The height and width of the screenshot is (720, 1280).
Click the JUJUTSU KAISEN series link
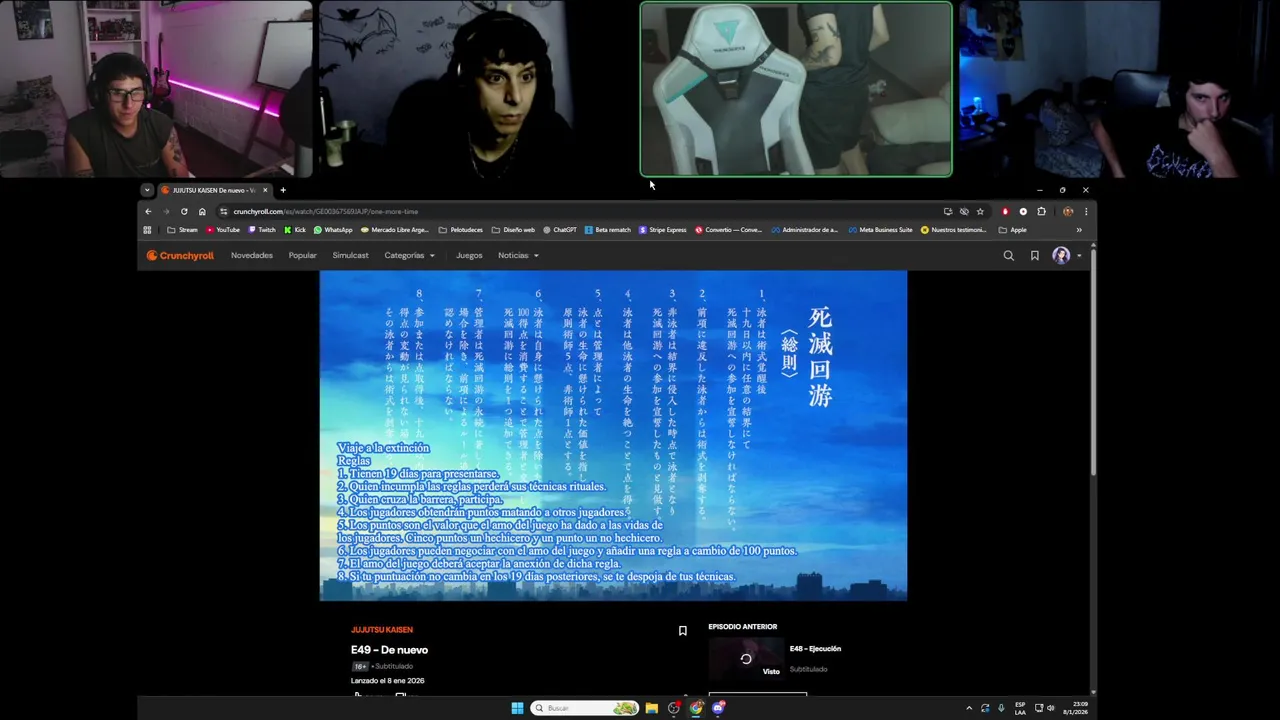tap(382, 630)
